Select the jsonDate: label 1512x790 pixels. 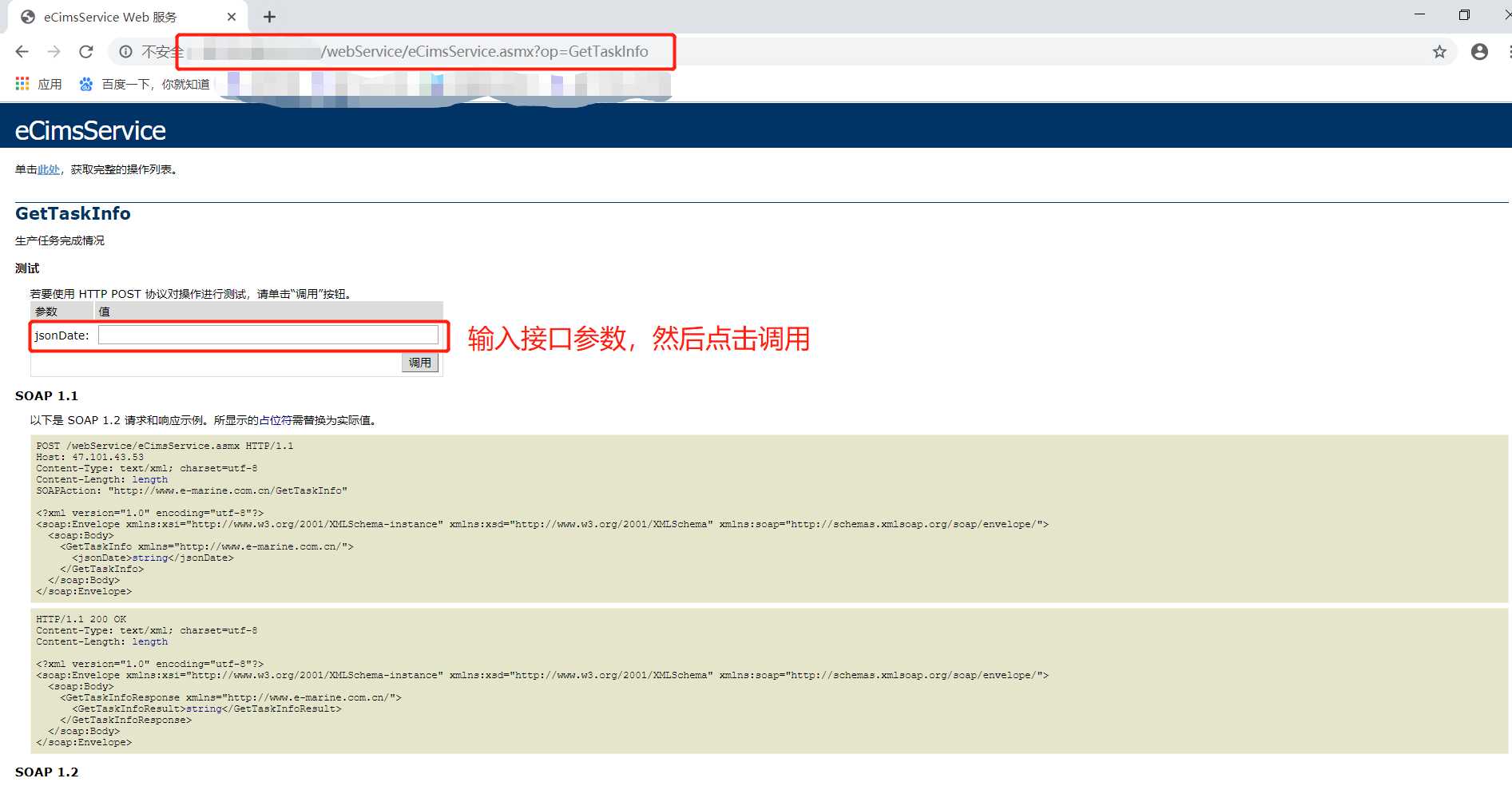pos(62,335)
